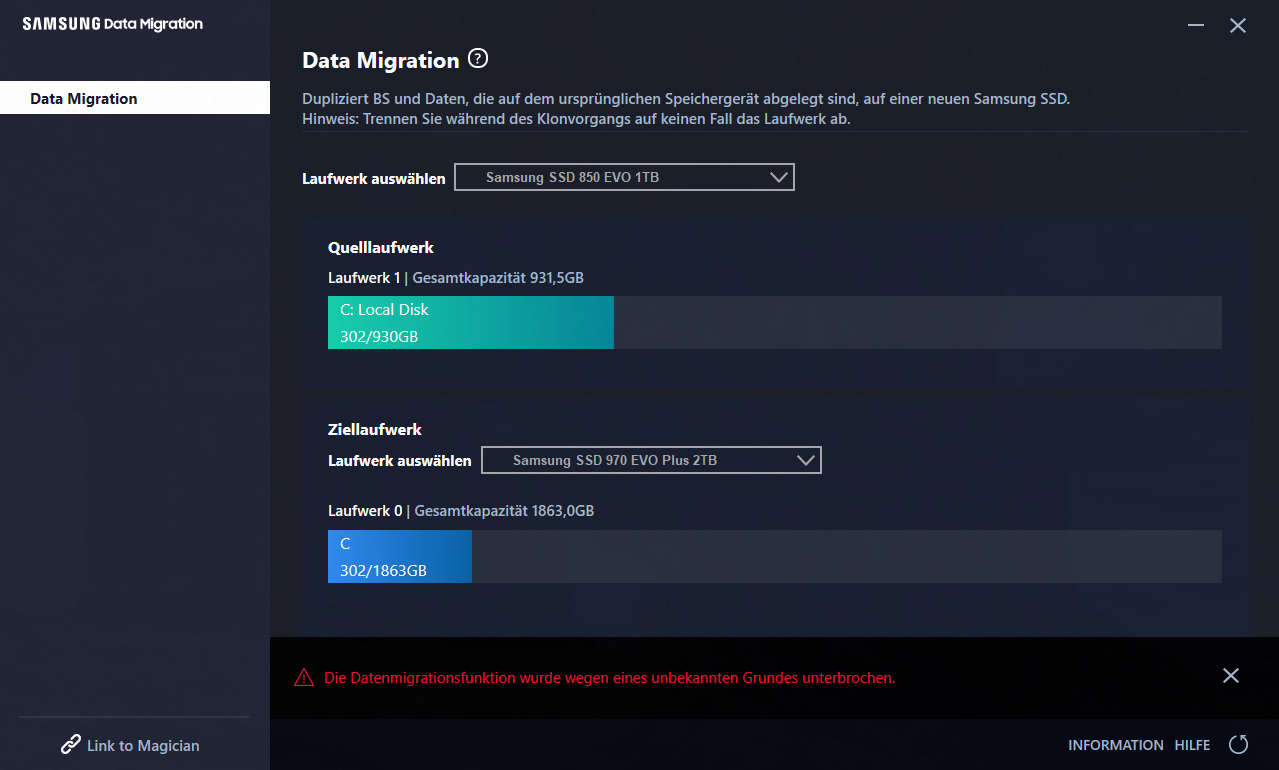Click the Samsung Data Migration logo
The height and width of the screenshot is (770, 1279).
tap(113, 24)
